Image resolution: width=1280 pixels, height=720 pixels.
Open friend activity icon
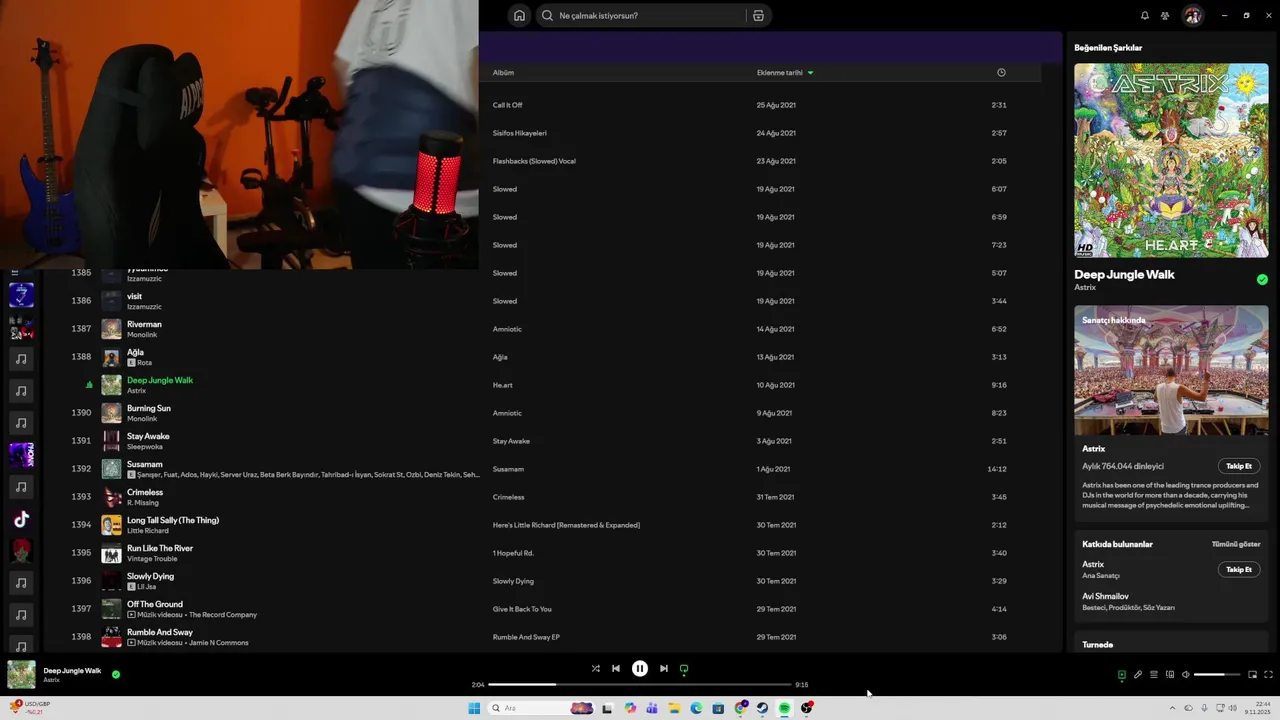coord(1165,15)
